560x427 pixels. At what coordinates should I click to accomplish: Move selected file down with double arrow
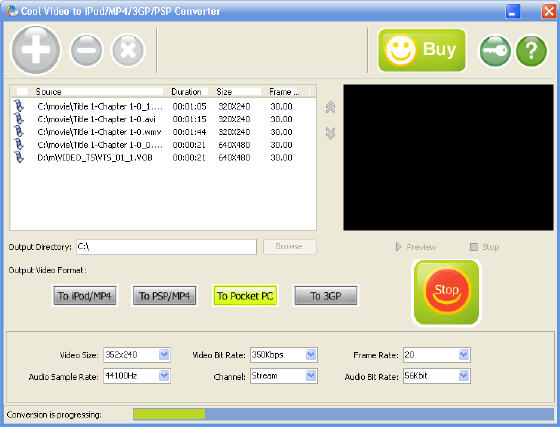tap(330, 134)
